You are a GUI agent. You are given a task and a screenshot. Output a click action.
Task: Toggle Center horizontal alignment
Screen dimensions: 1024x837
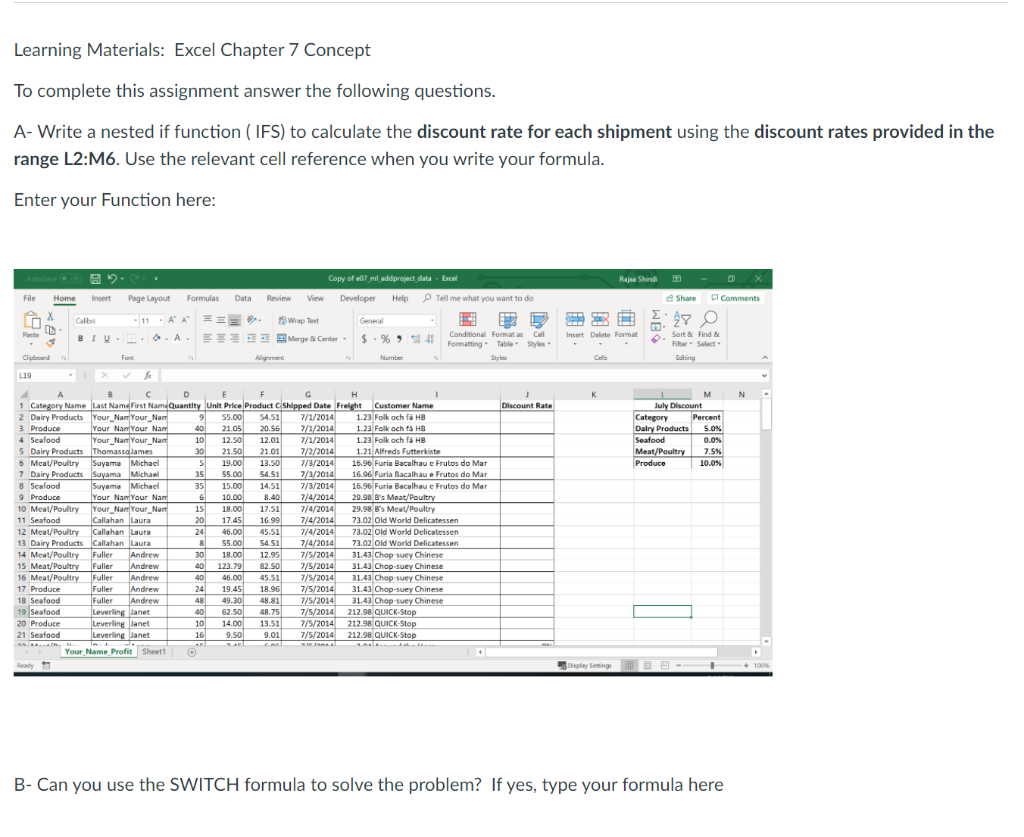pyautogui.click(x=221, y=338)
